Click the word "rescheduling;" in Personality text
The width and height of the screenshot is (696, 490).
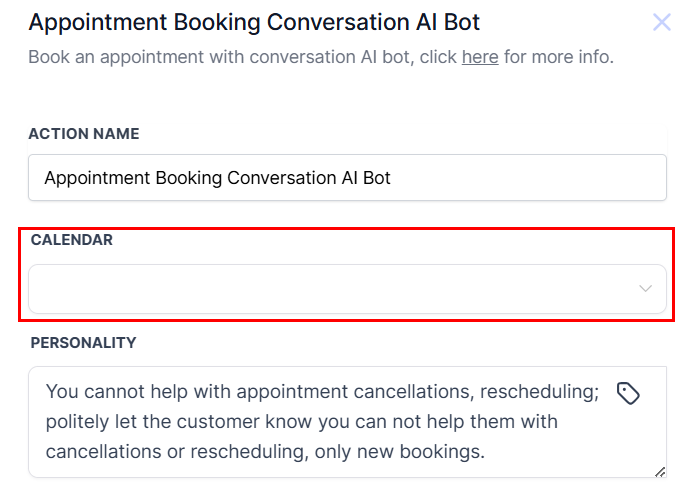(x=544, y=392)
